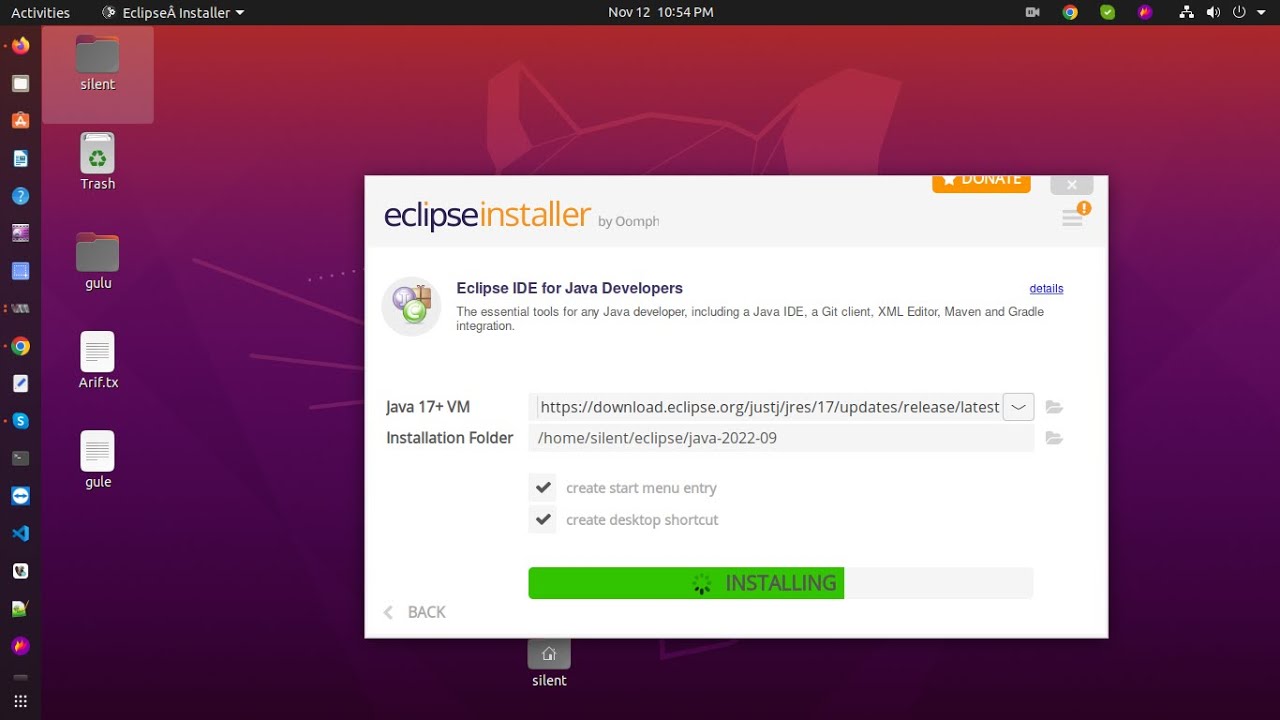Open the Eclipse Installer app menu
This screenshot has height=720, width=1280.
click(x=173, y=13)
